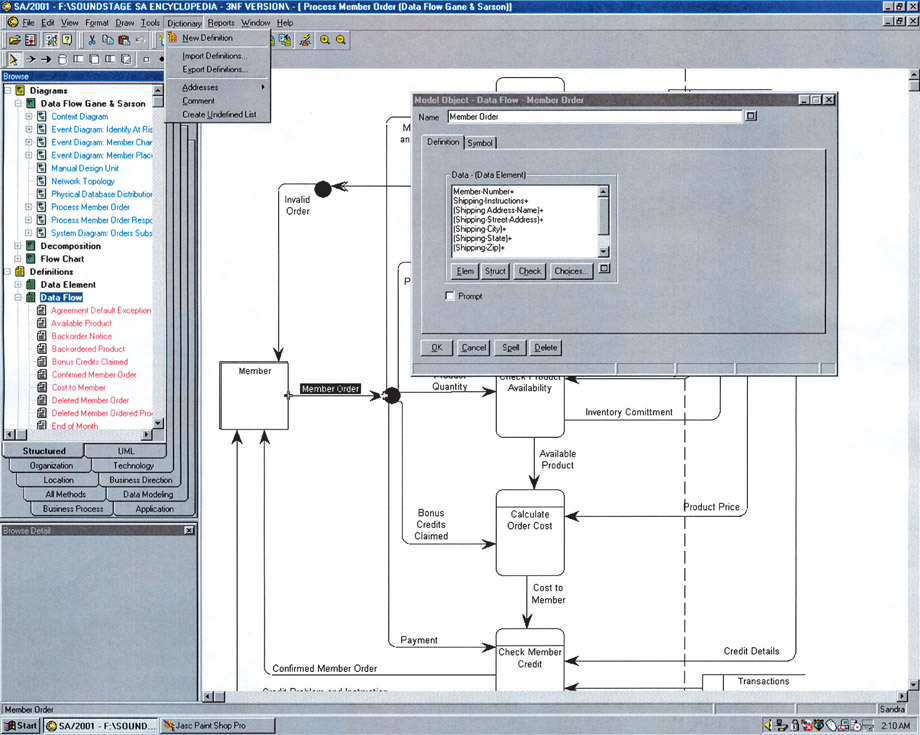Screen dimensions: 920x735
Task: Click the Start button on the taskbar
Action: coord(21,726)
